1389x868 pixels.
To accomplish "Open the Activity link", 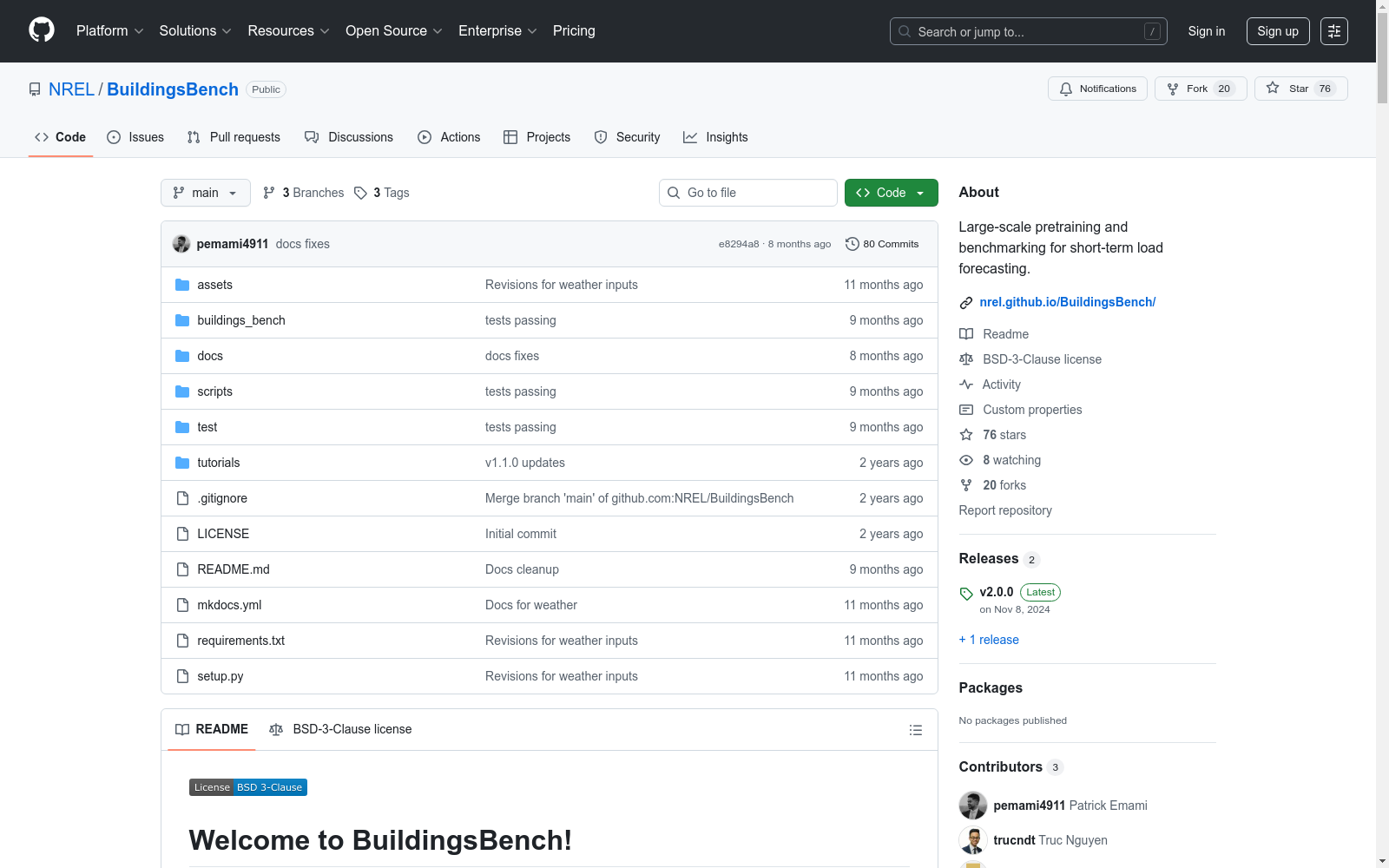I will point(1001,385).
